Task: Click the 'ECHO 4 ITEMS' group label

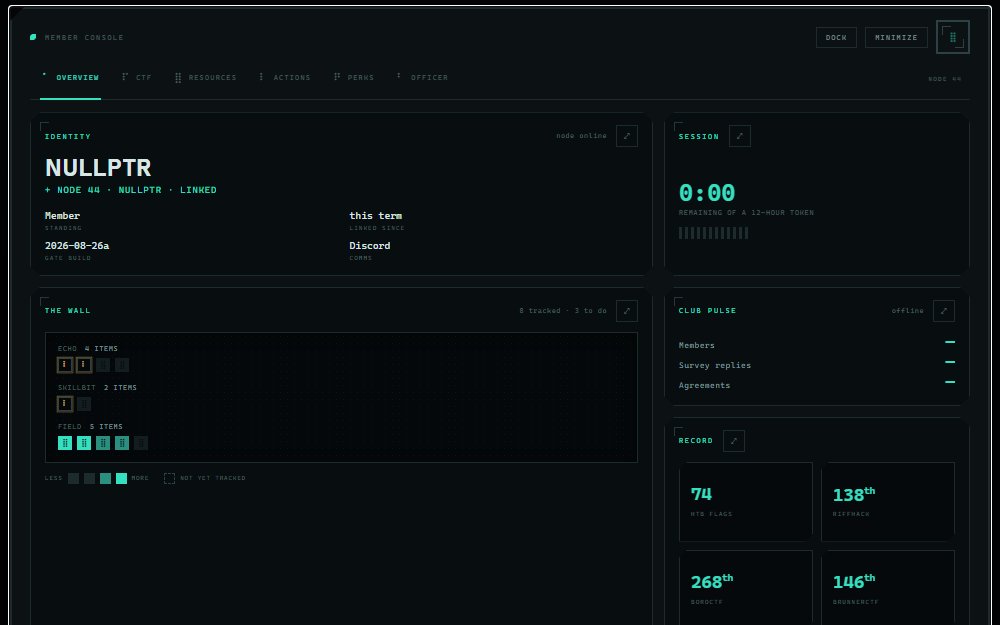Action: coord(88,349)
